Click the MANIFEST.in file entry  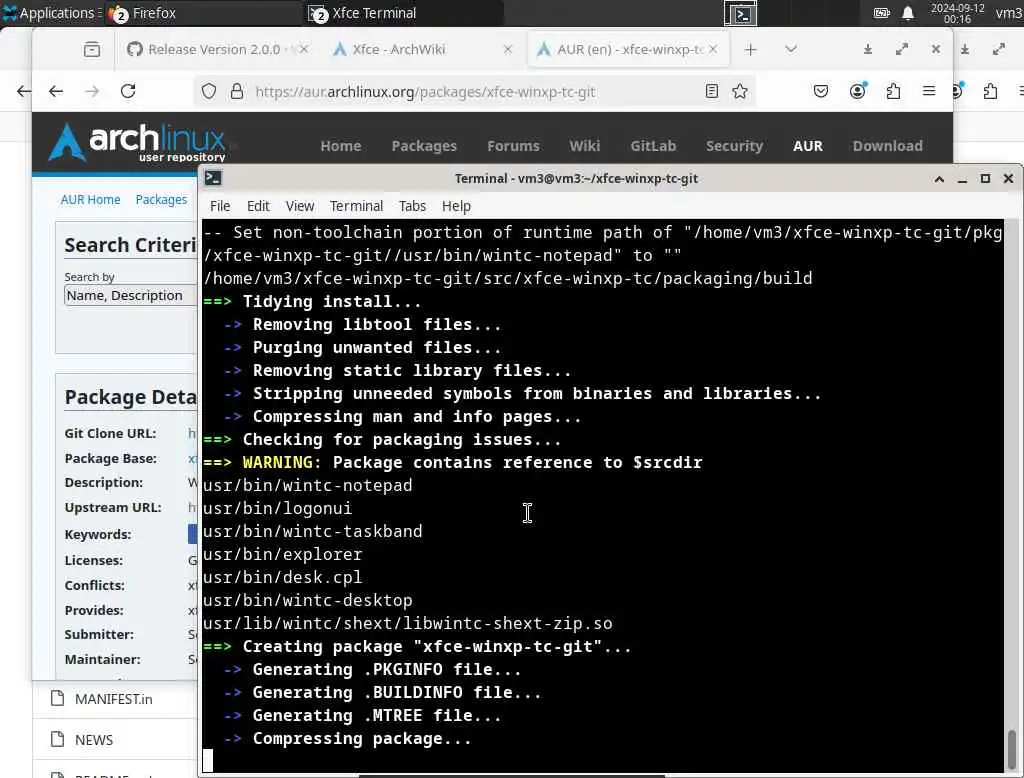[x=114, y=699]
